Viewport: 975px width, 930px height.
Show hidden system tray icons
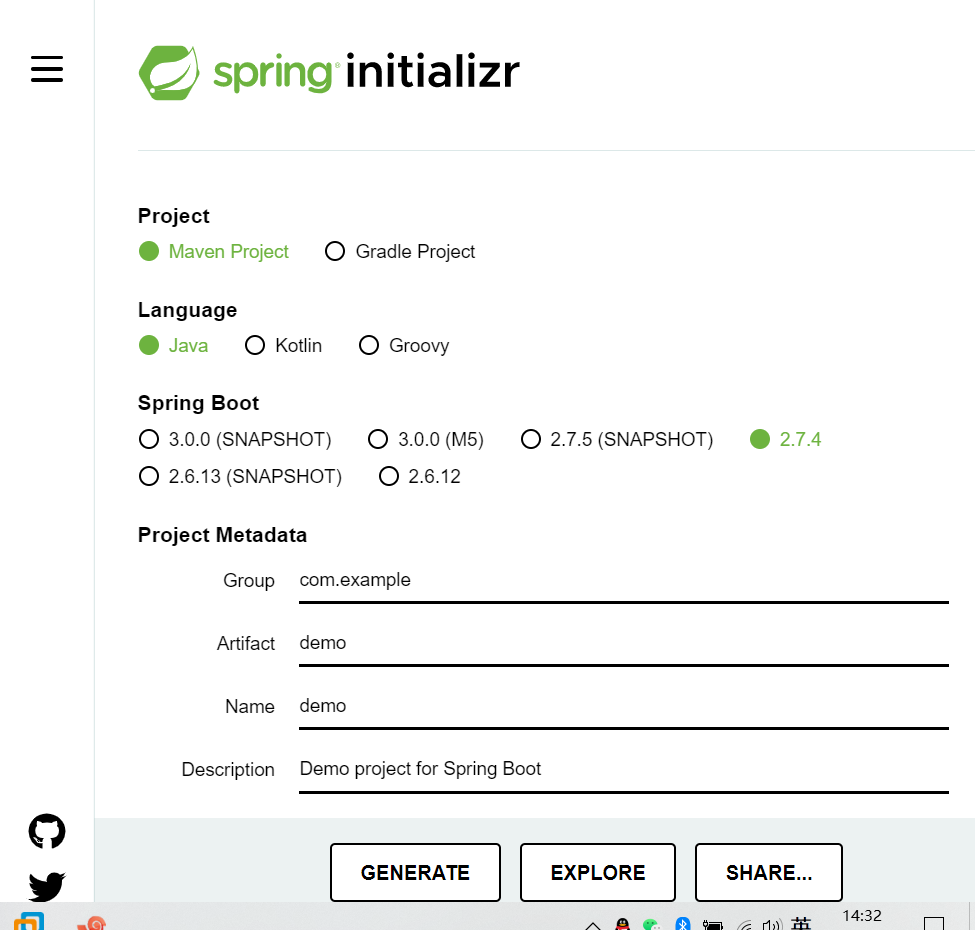593,925
